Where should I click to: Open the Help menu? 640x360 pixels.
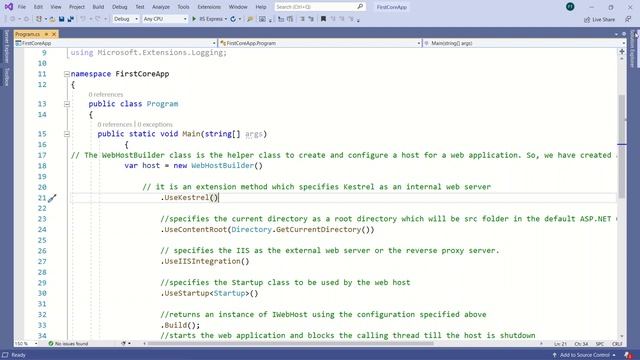pos(261,7)
